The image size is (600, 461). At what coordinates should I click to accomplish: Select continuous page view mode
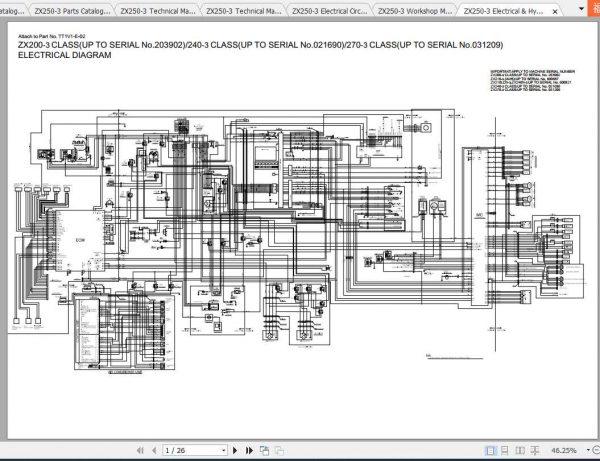click(505, 451)
